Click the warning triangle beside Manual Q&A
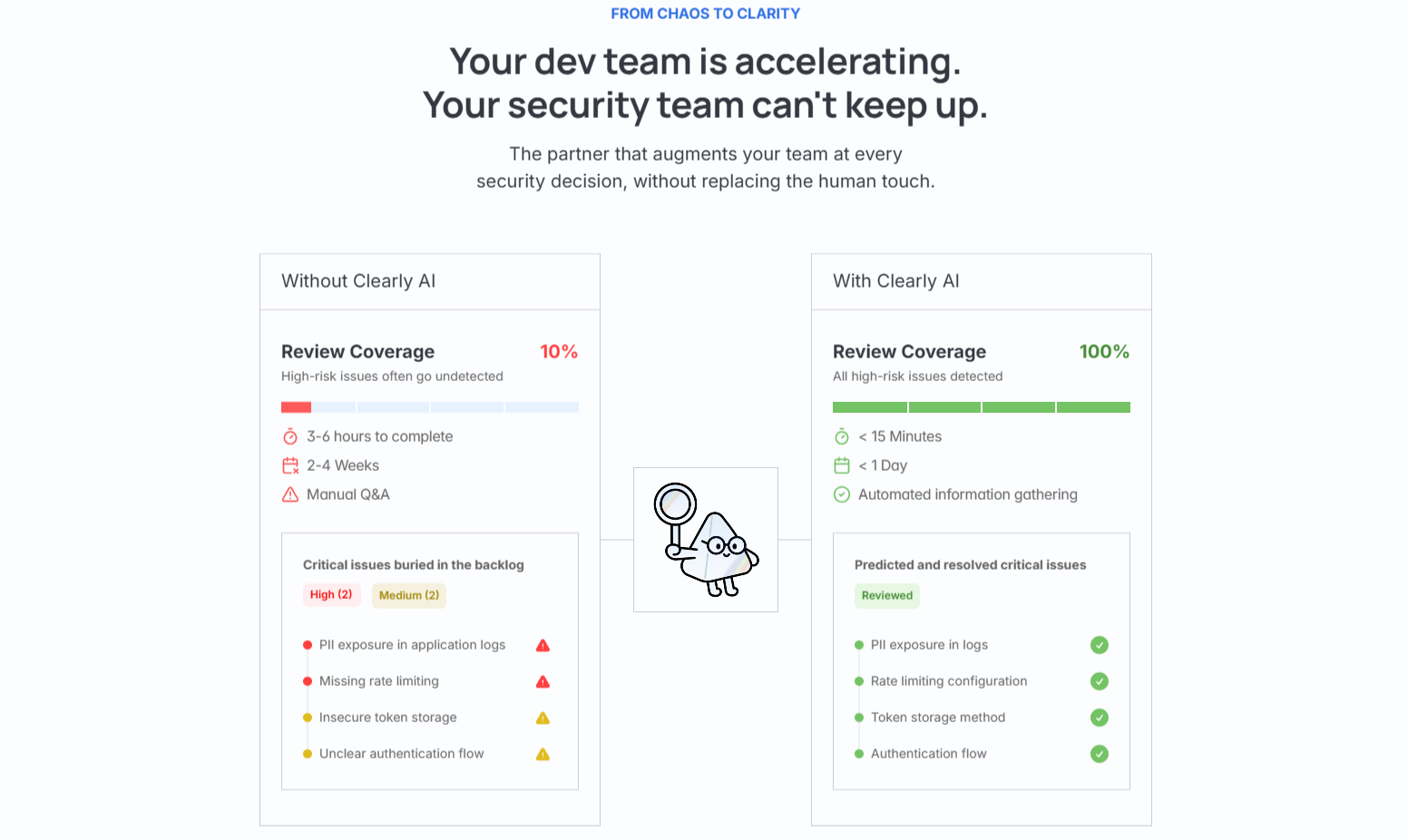Image resolution: width=1408 pixels, height=840 pixels. click(x=290, y=495)
